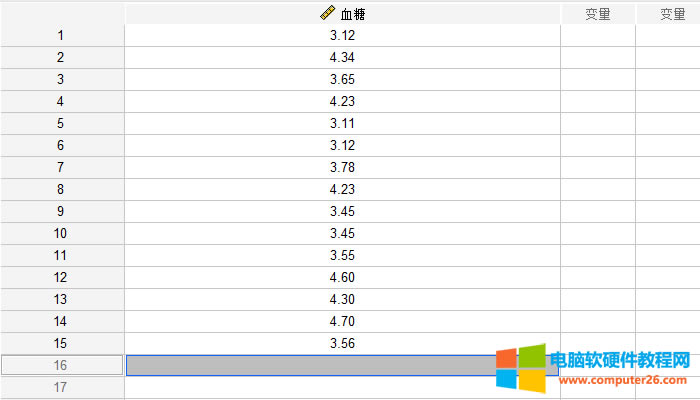Viewport: 700px width, 400px height.
Task: Click the 3.12 cell in row 1
Action: point(342,35)
